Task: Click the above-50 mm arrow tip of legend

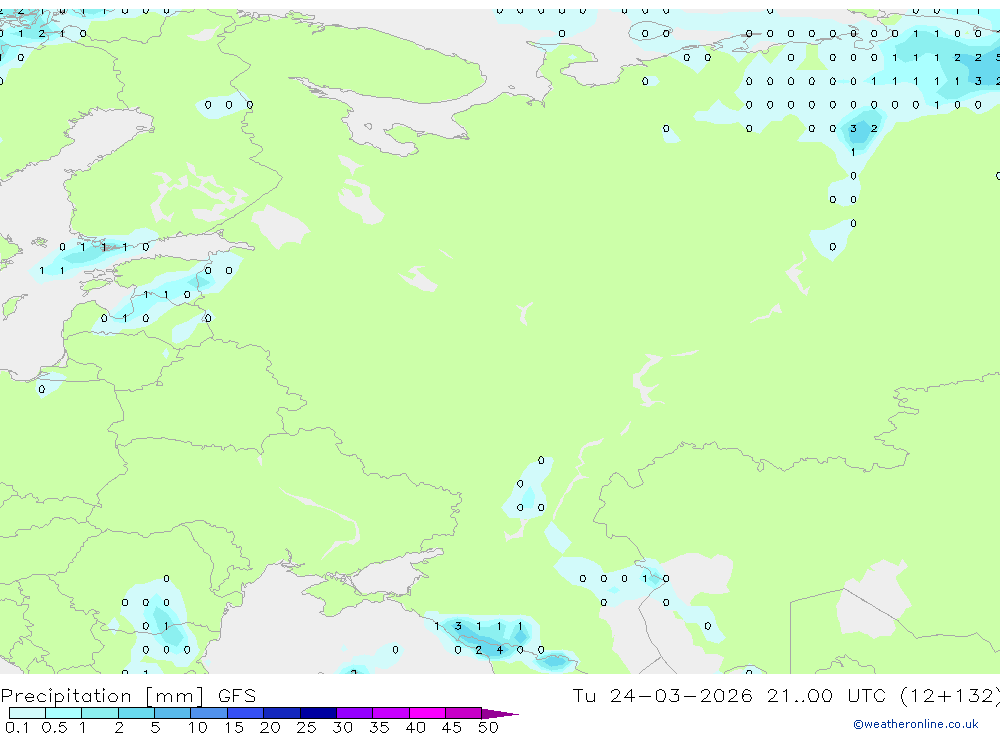Action: [x=500, y=714]
